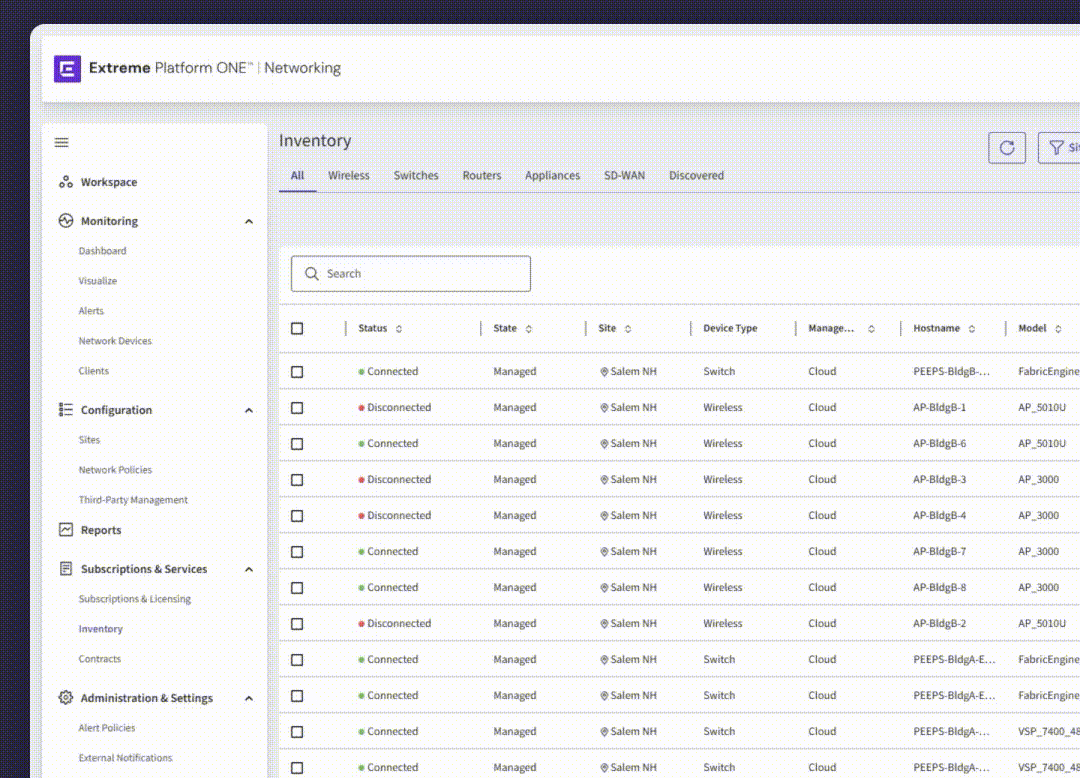Open Network Devices in sidebar
Image resolution: width=1080 pixels, height=778 pixels.
[x=115, y=341]
